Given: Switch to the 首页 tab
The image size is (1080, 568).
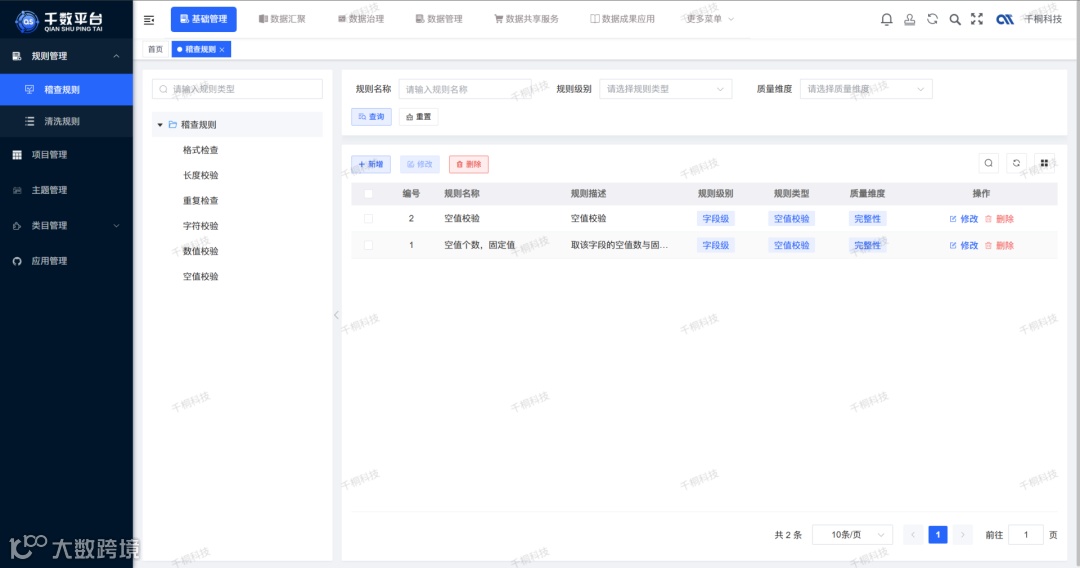Looking at the screenshot, I should (156, 50).
